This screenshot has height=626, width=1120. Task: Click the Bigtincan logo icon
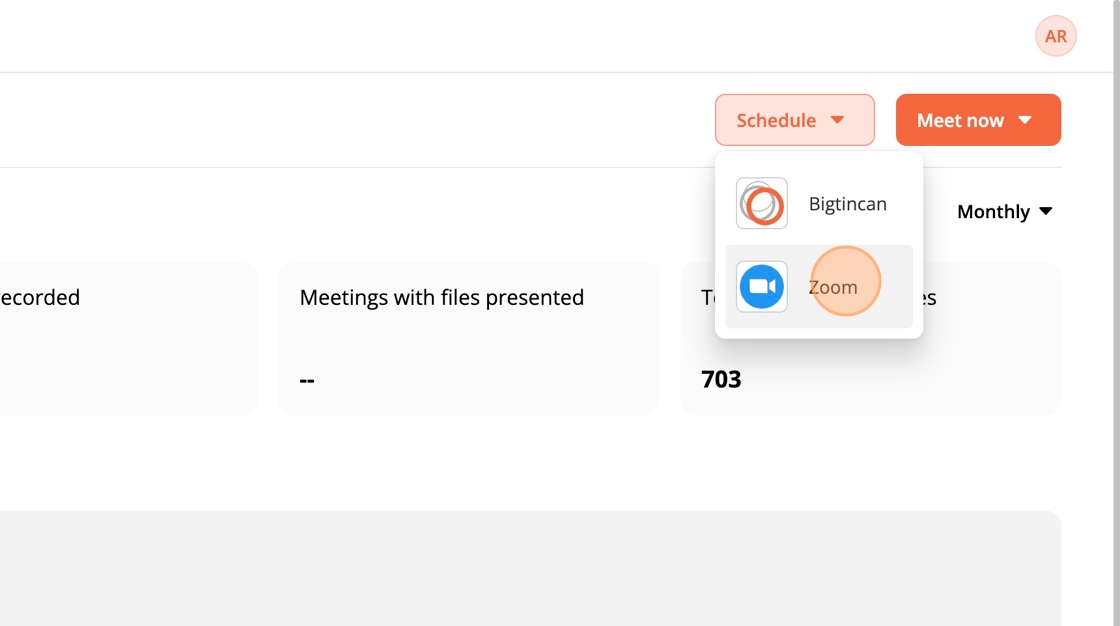(x=762, y=203)
